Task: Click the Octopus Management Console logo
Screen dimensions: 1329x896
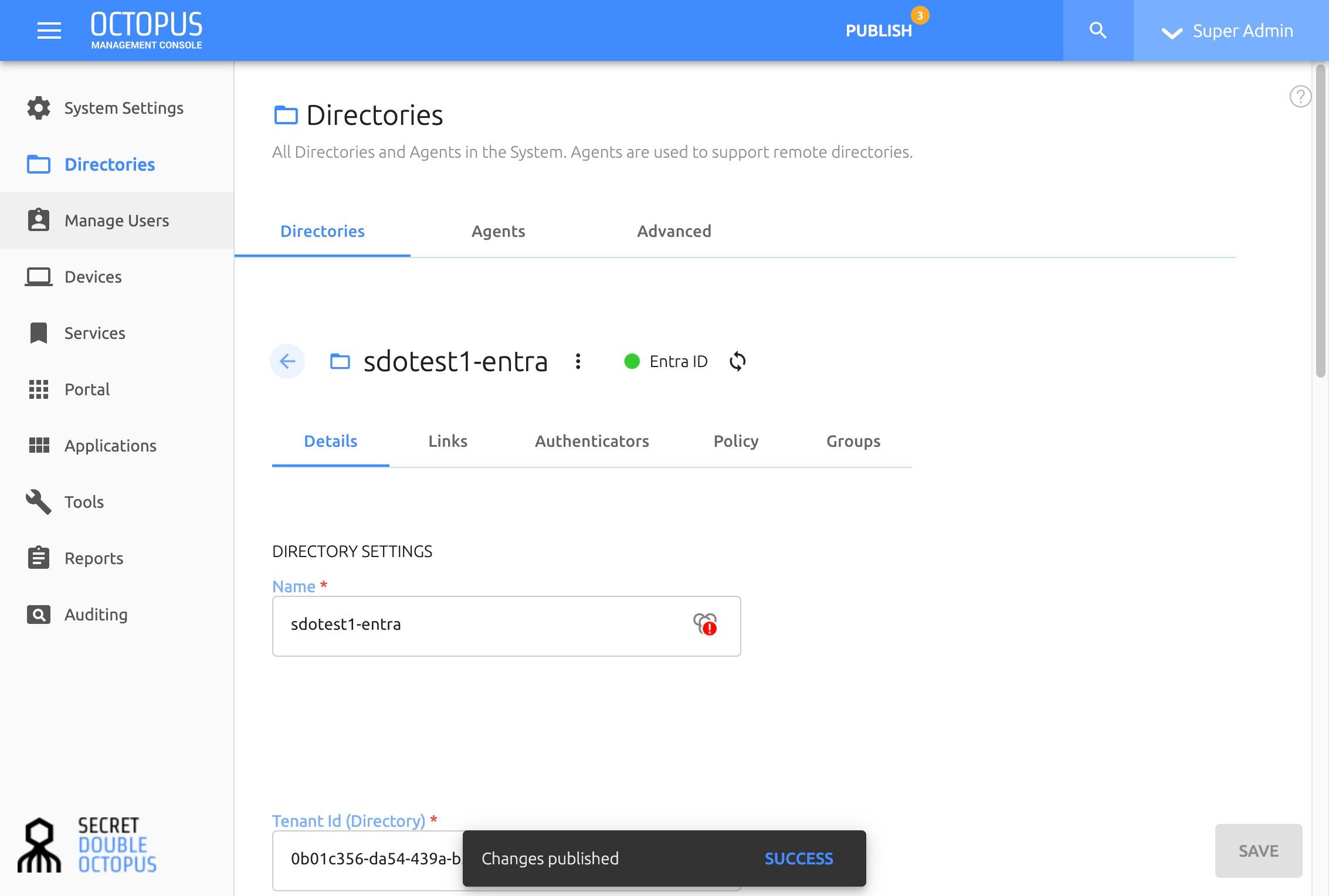Action: click(147, 30)
